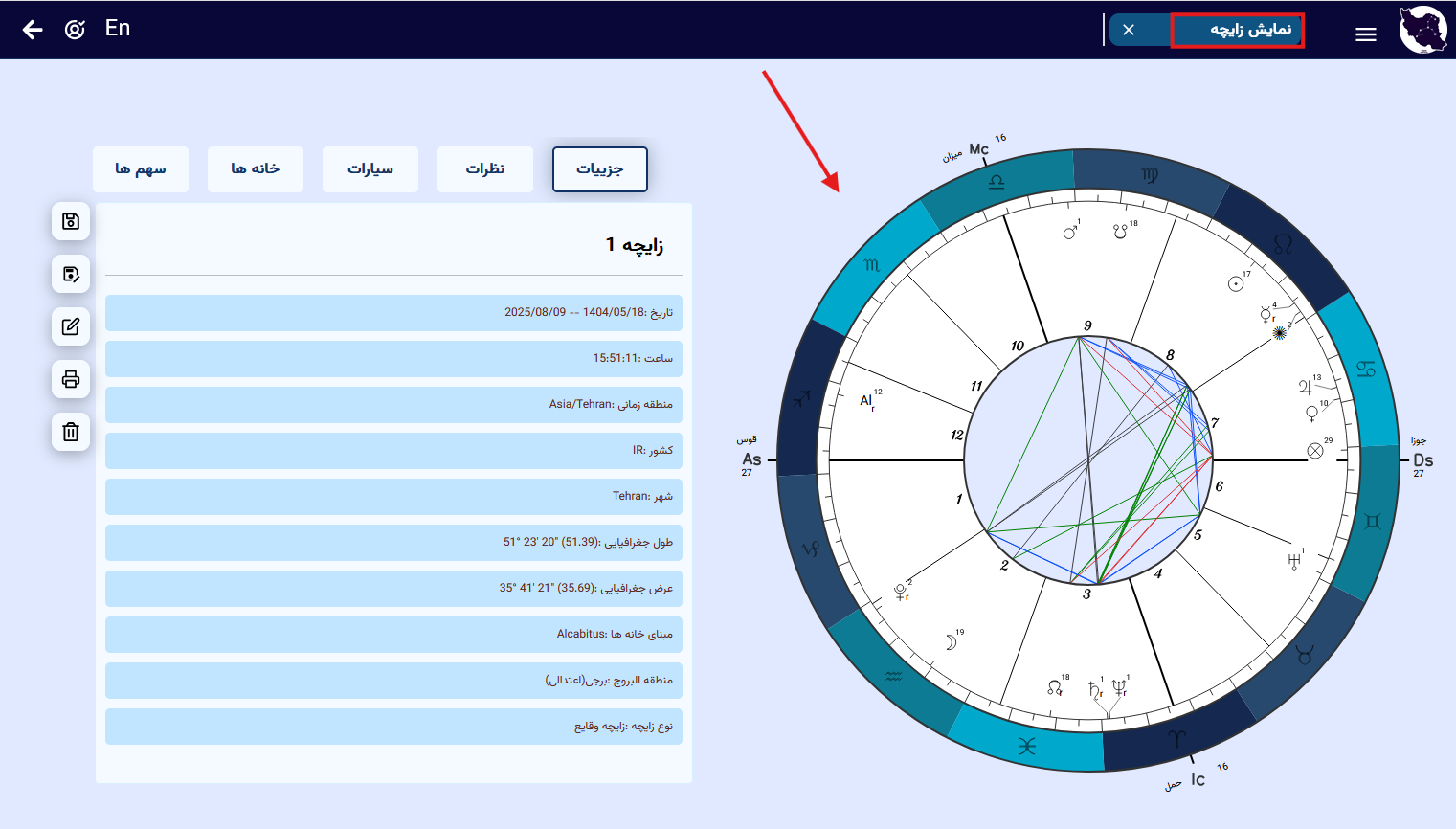Click the edit chart pencil icon
The width and height of the screenshot is (1456, 829).
pyautogui.click(x=71, y=326)
